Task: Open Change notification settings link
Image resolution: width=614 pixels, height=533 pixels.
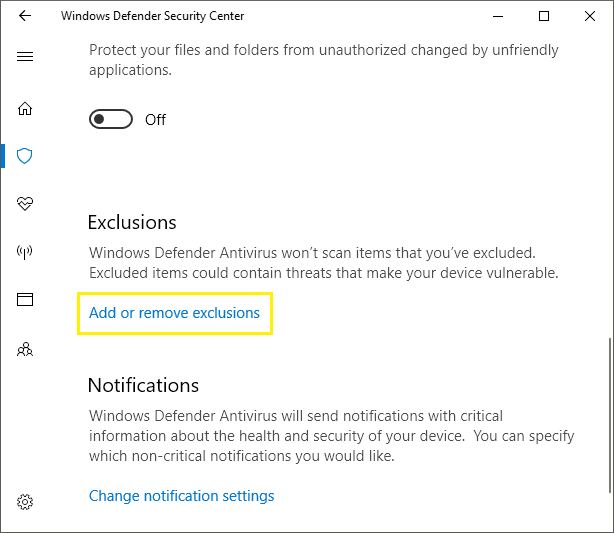Action: pyautogui.click(x=181, y=496)
